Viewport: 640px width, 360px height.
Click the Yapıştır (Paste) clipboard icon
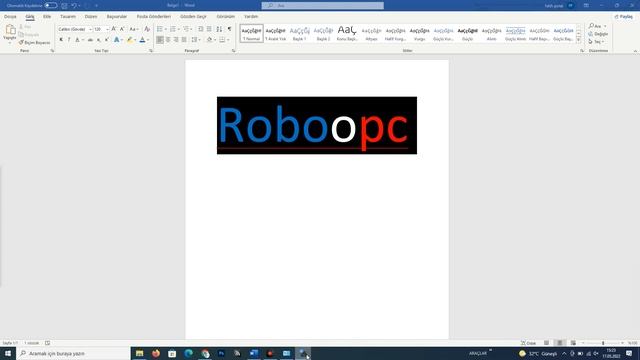tap(10, 30)
